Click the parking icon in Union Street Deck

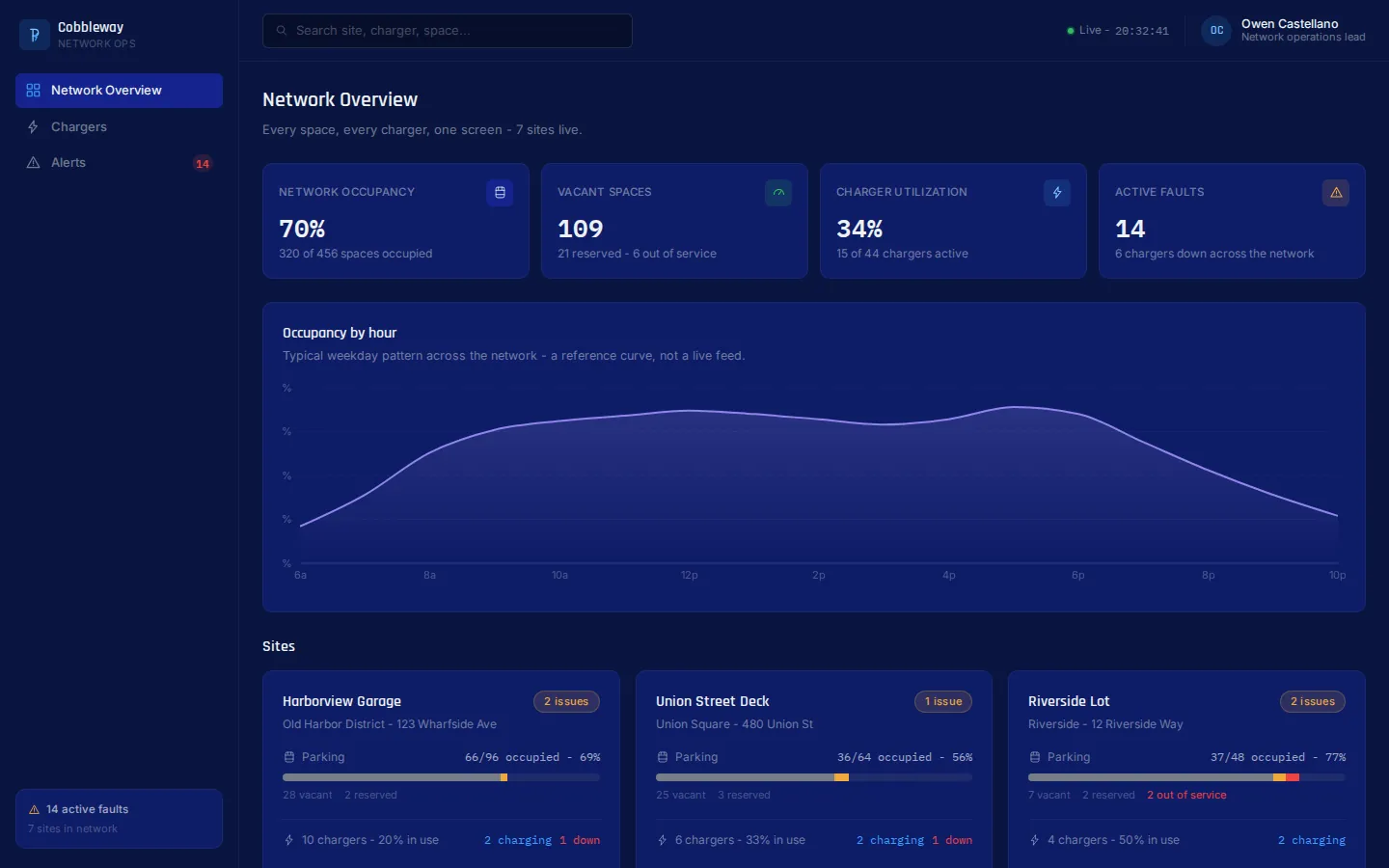coord(663,757)
